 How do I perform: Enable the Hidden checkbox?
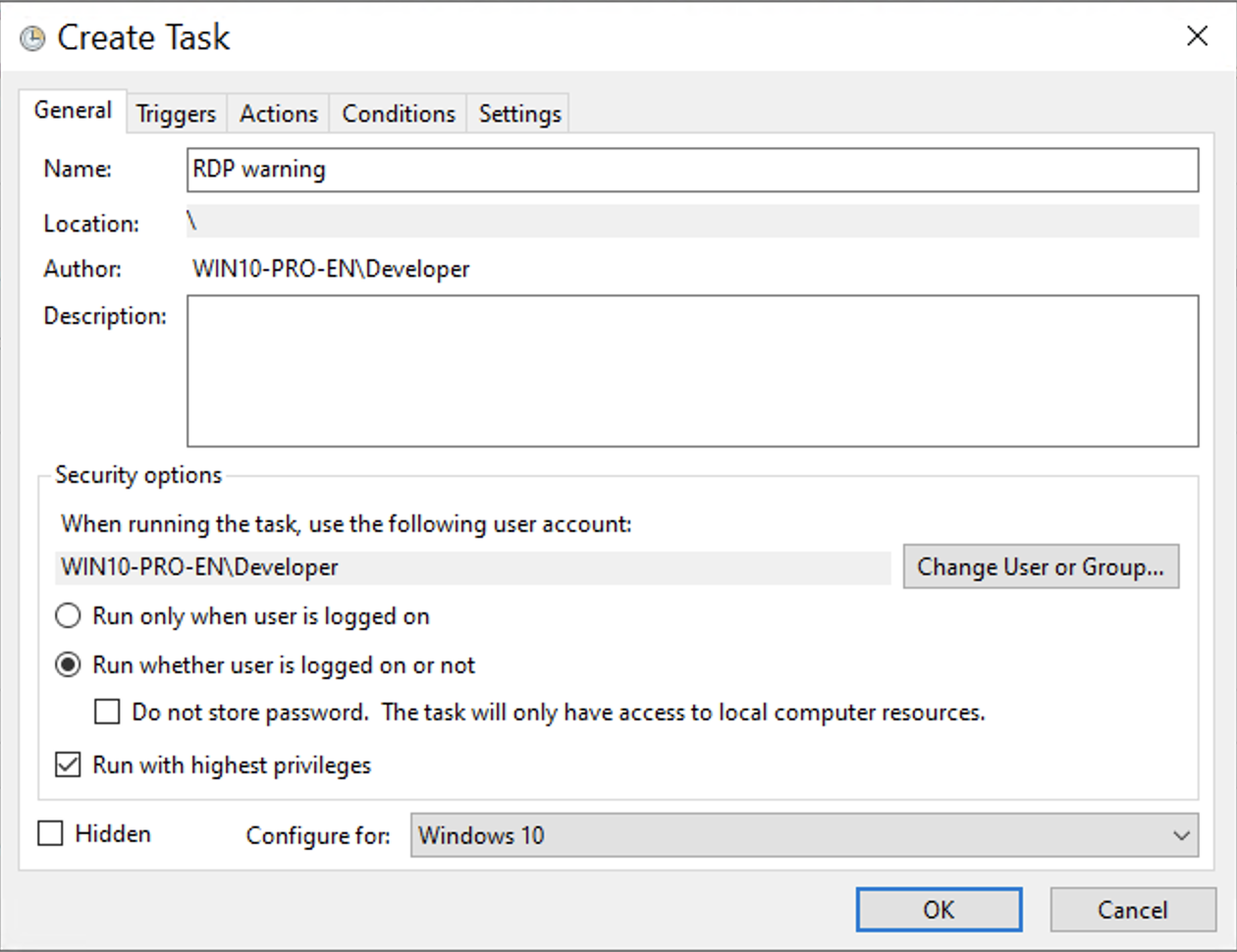point(50,833)
